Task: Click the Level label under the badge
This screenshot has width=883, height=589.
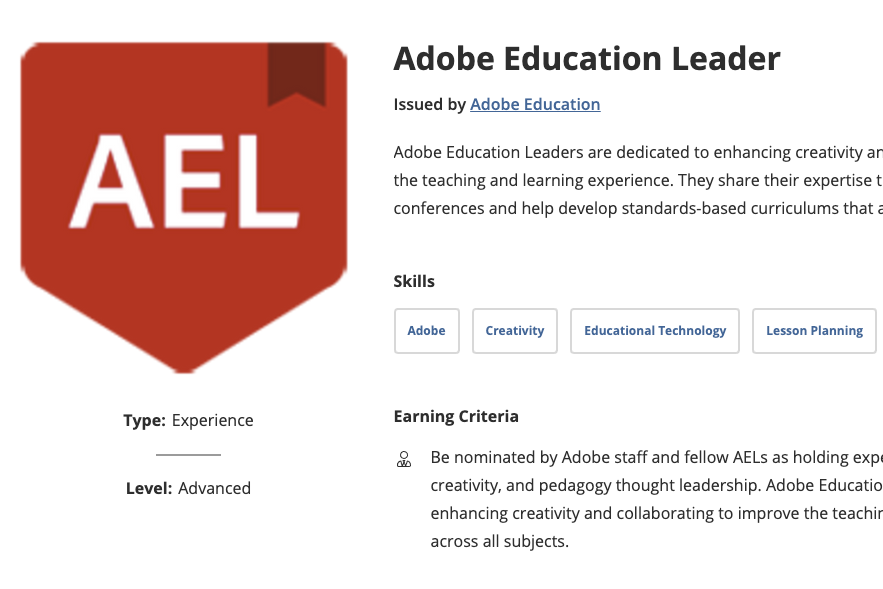Action: (149, 488)
